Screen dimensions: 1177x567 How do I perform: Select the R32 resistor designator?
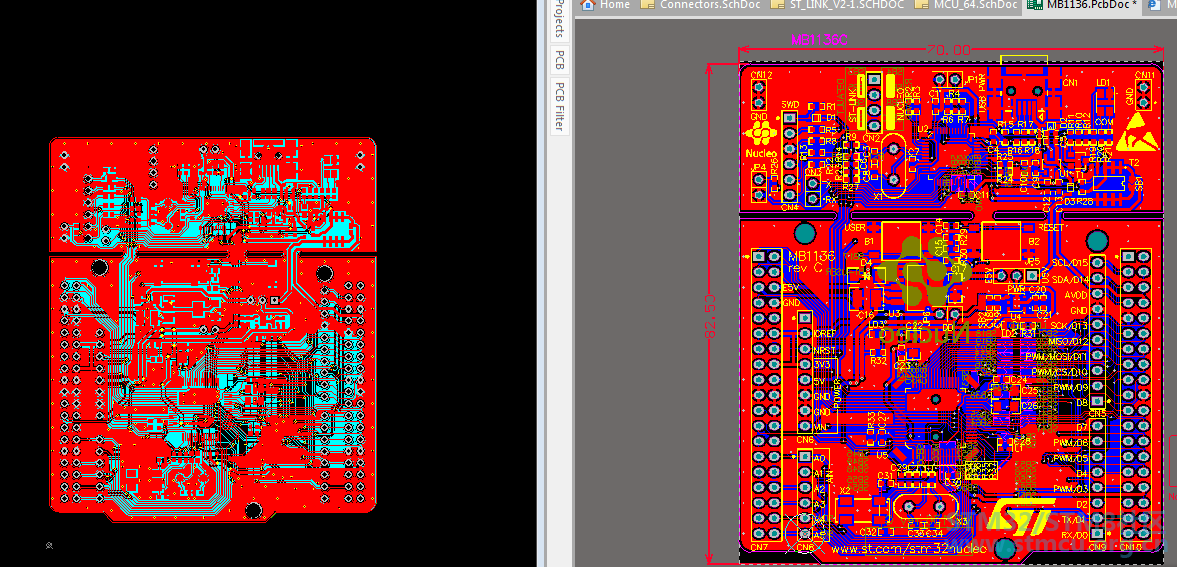pyautogui.click(x=879, y=360)
